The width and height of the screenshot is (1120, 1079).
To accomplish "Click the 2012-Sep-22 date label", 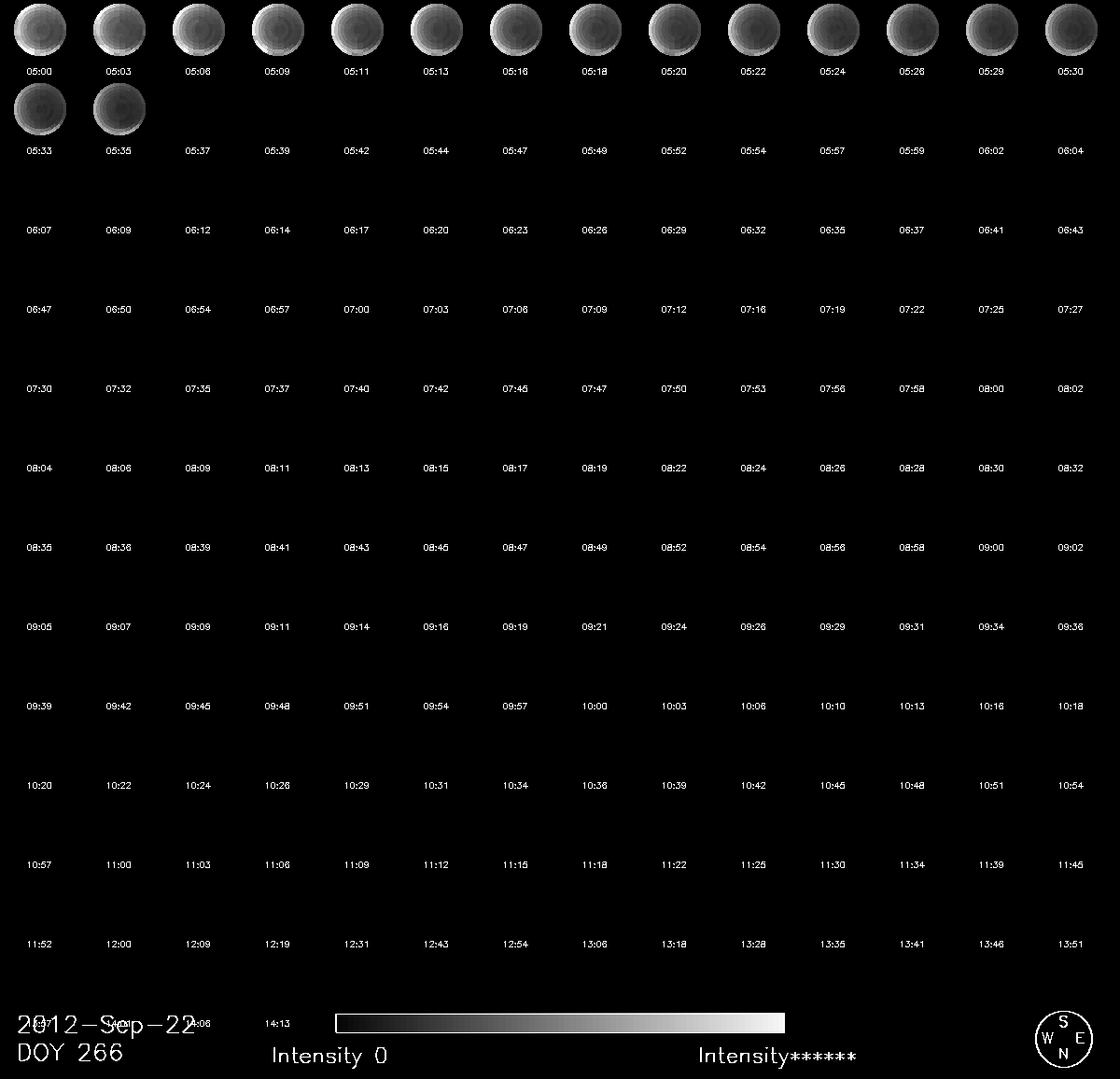I will [106, 1026].
